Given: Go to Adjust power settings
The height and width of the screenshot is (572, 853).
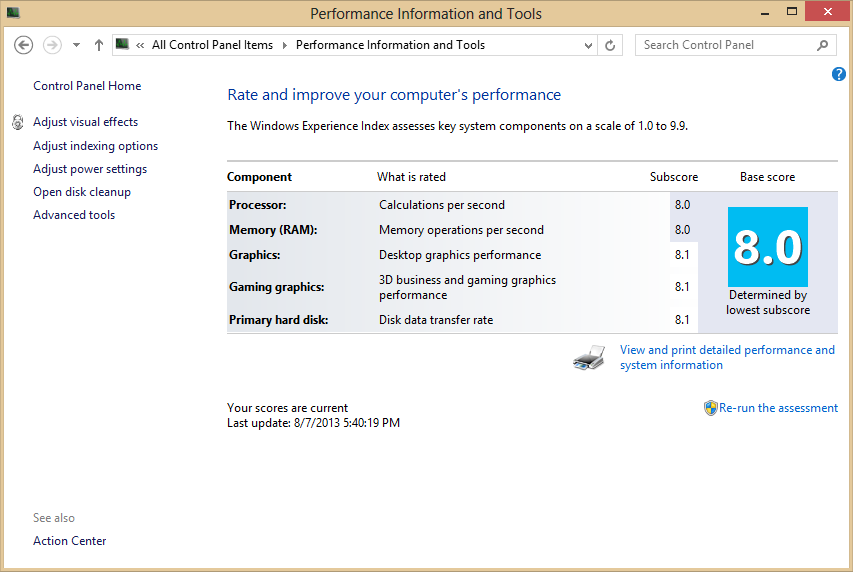Looking at the screenshot, I should tap(90, 169).
